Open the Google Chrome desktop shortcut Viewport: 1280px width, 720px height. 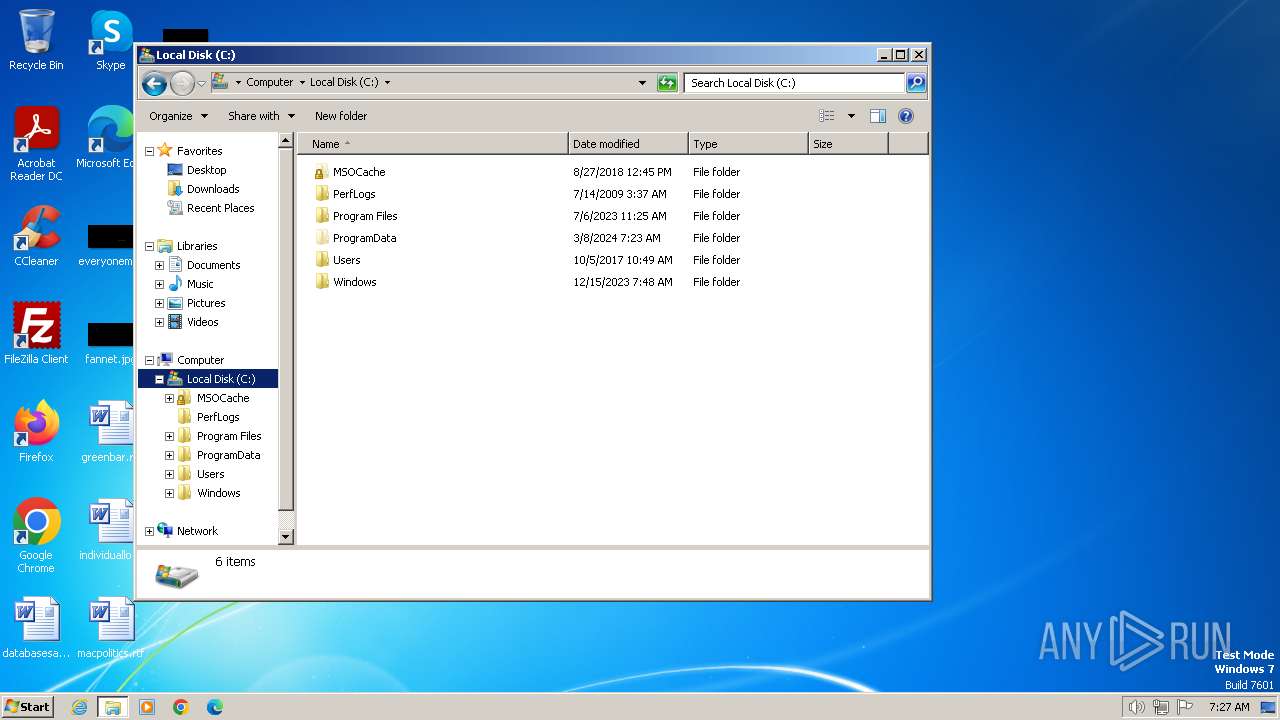(36, 536)
